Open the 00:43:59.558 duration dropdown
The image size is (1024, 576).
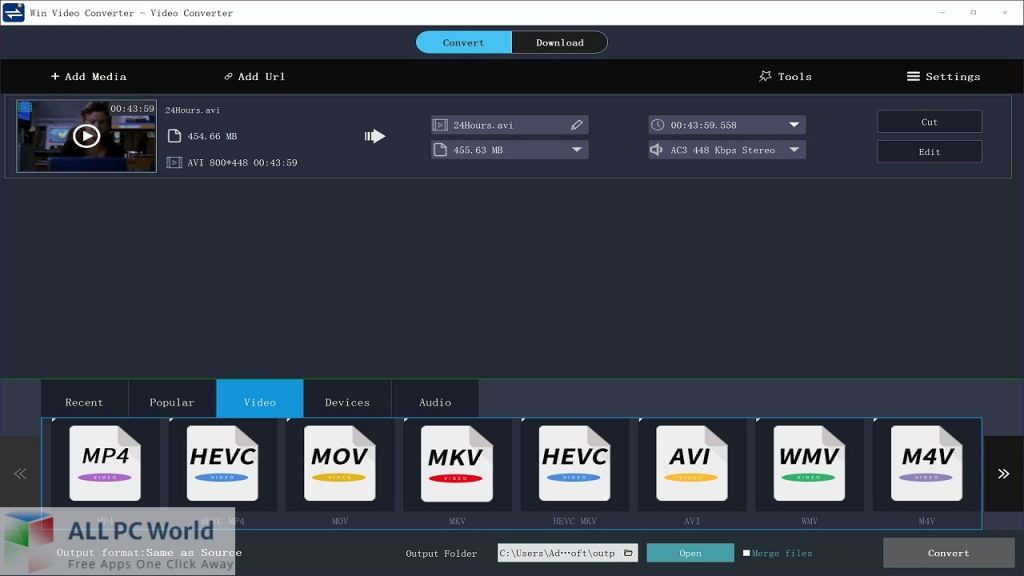tap(793, 125)
